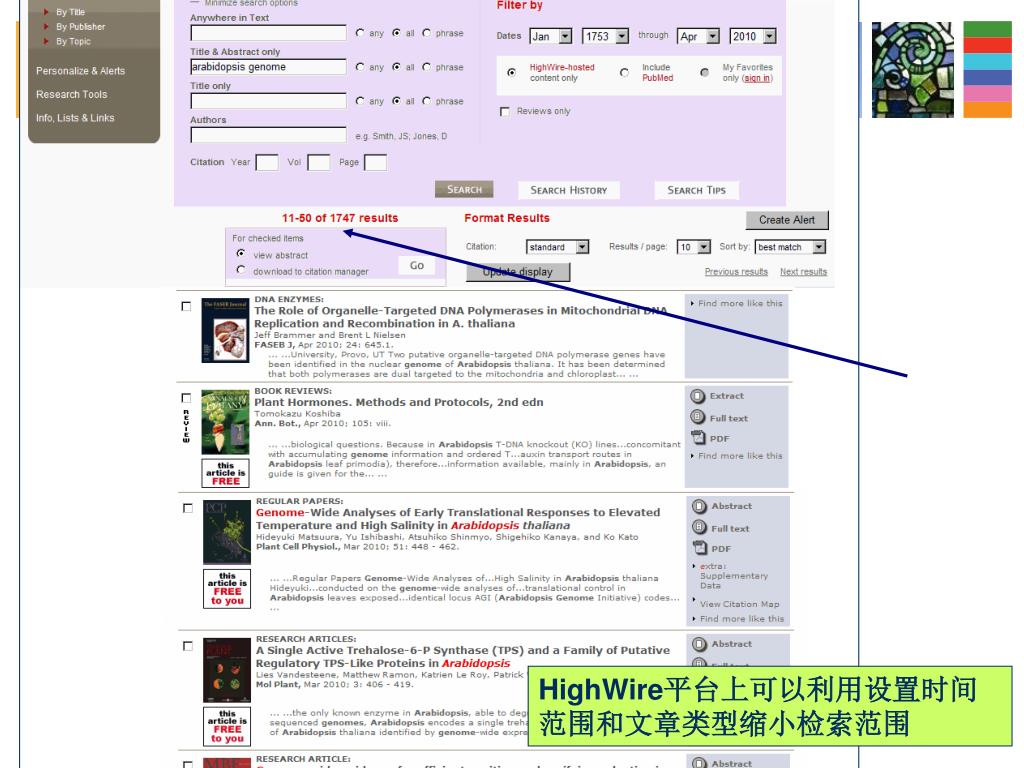Click 'FREE to you' badge for Genome-Wide Analyses
Image resolution: width=1024 pixels, height=768 pixels.
227,588
